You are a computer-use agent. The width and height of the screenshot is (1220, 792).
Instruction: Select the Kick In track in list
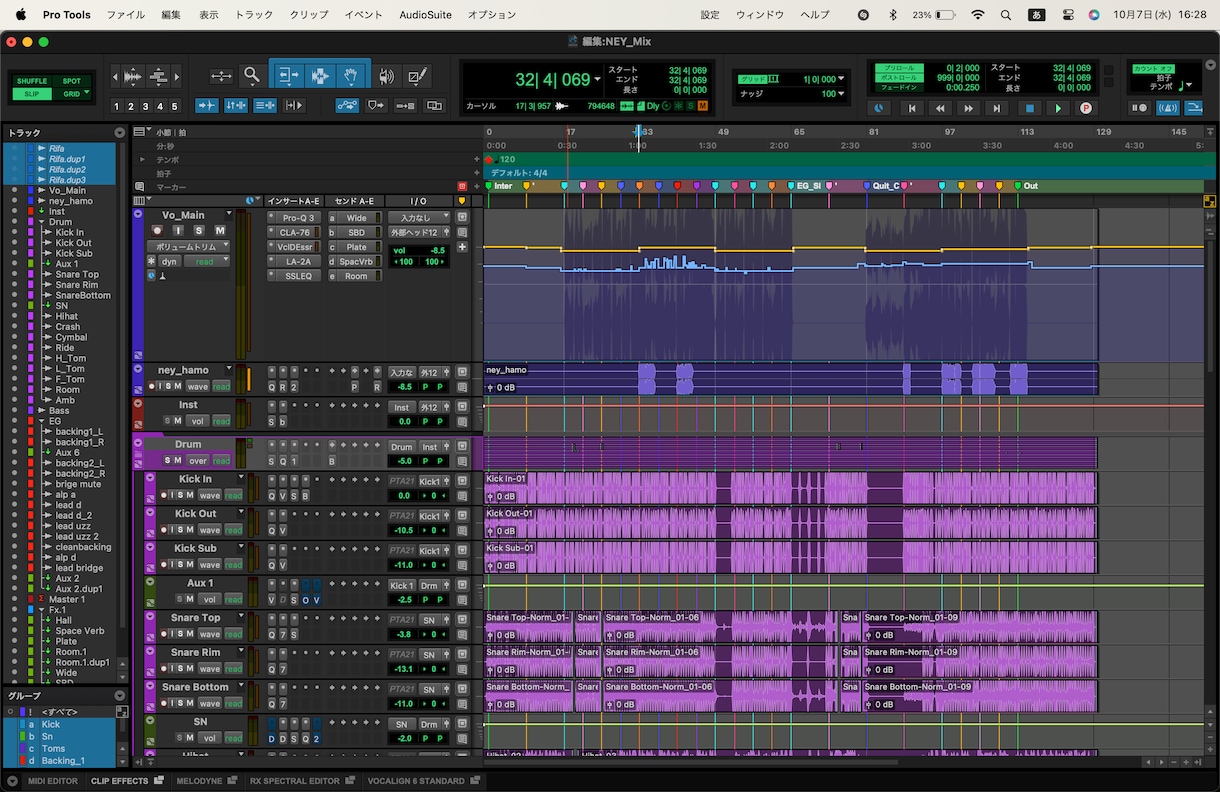[70, 232]
